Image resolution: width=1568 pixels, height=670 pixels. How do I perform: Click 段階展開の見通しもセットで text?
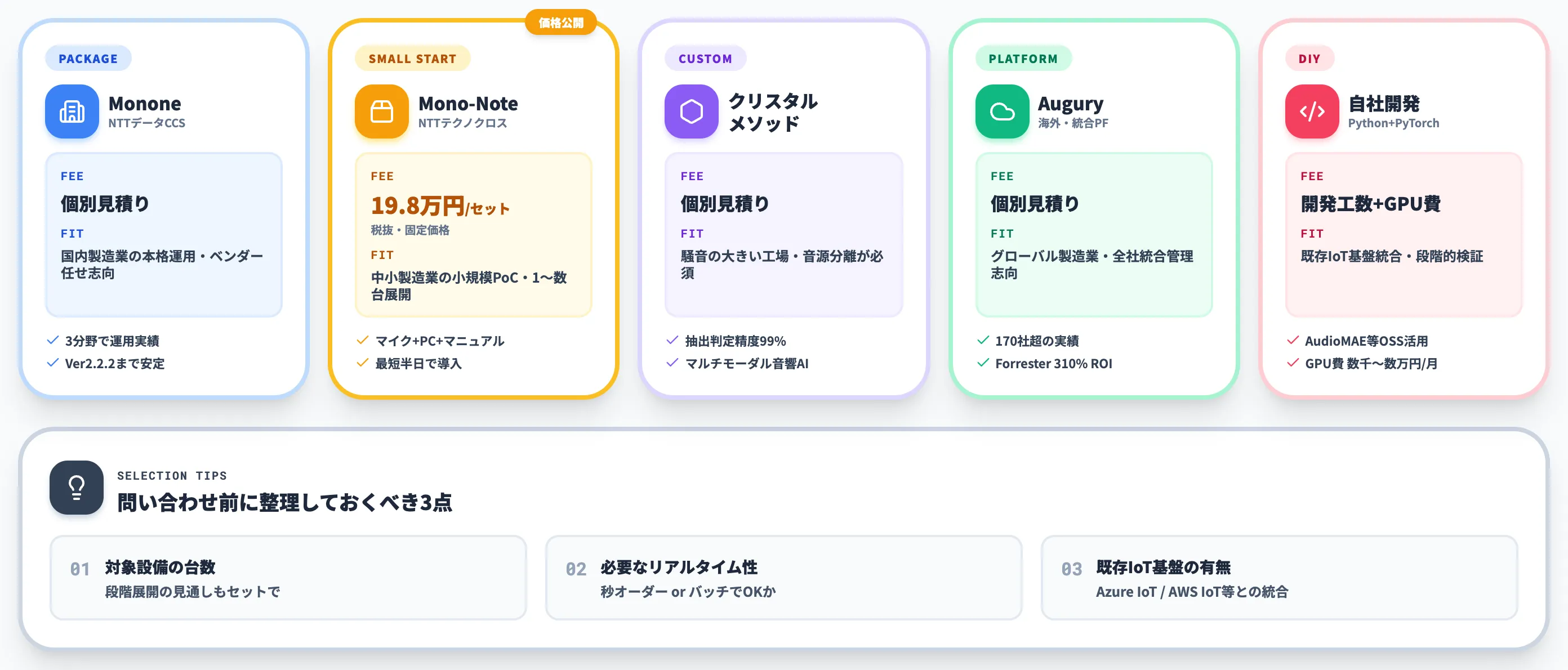point(193,592)
